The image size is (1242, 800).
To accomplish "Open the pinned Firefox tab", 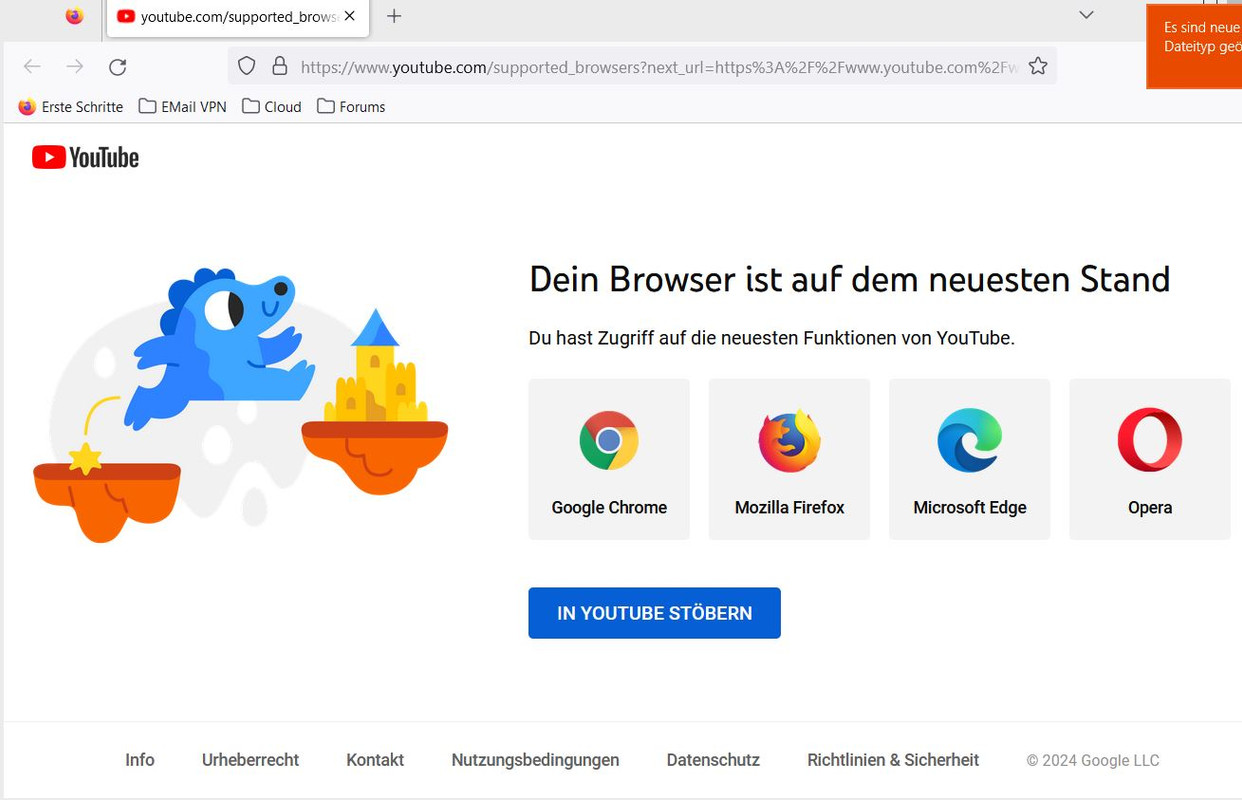I will pyautogui.click(x=74, y=16).
